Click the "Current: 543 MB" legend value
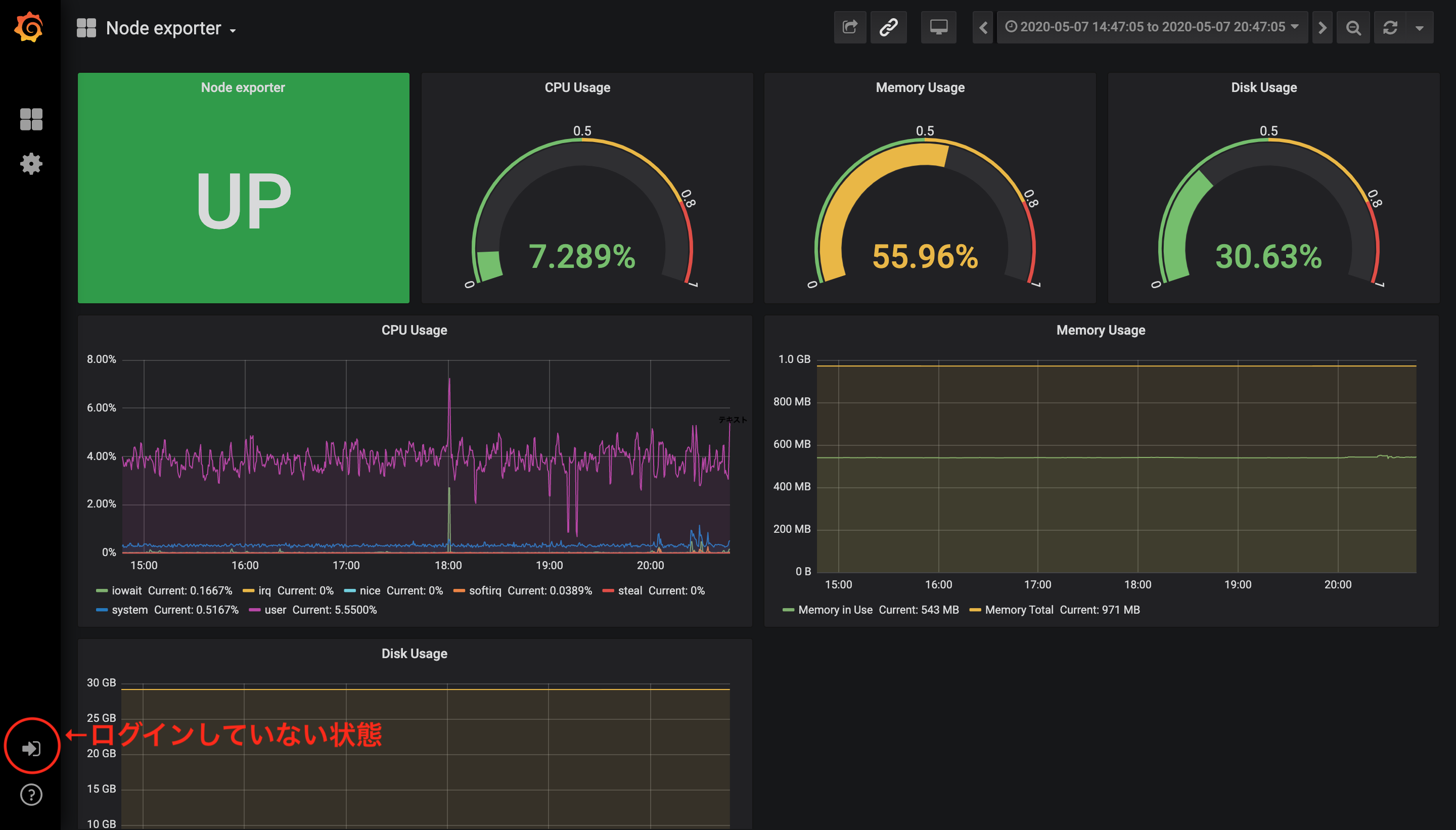Viewport: 1456px width, 830px height. [x=919, y=610]
